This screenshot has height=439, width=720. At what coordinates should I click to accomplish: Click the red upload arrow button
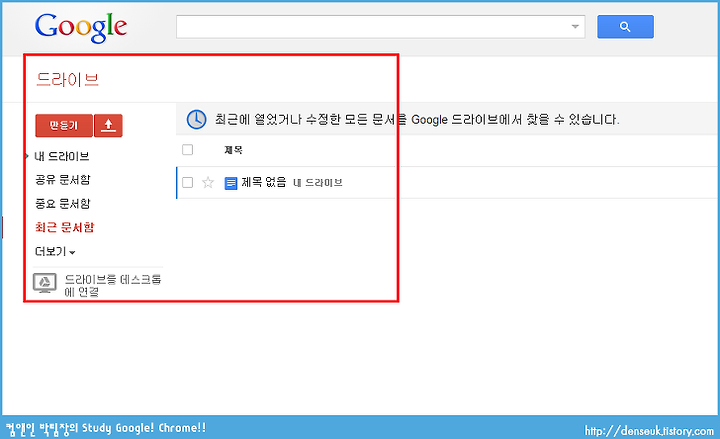click(x=108, y=125)
